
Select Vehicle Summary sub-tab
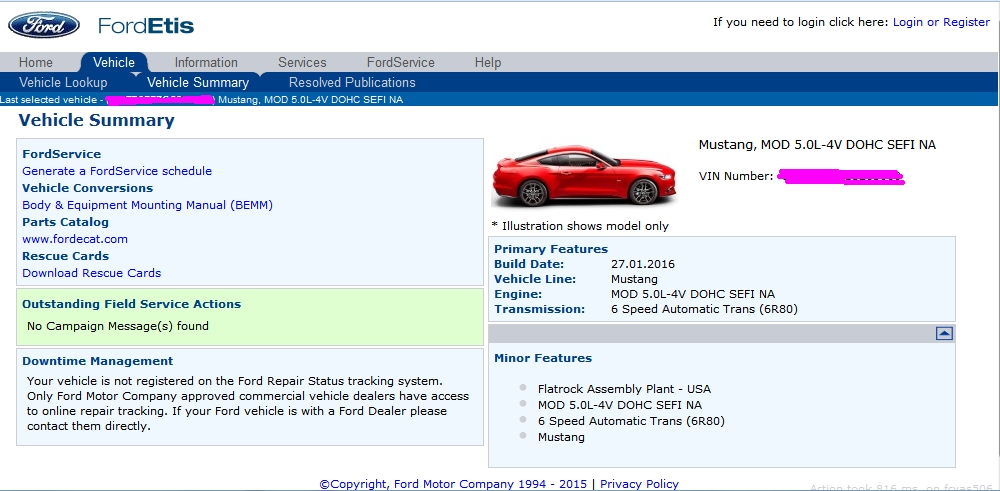point(198,82)
